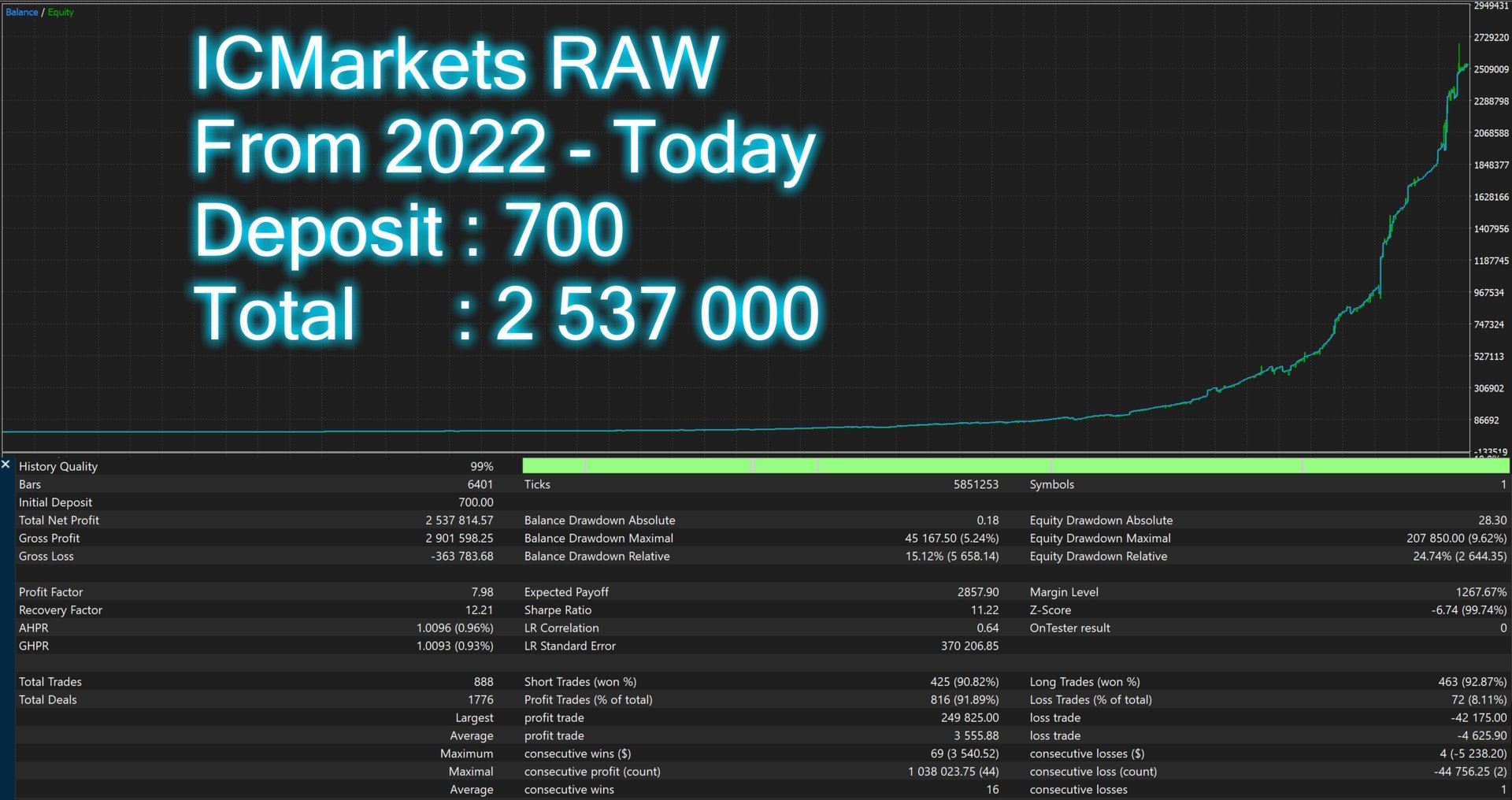1512x800 pixels.
Task: Select the History Quality value 99%
Action: 482,466
